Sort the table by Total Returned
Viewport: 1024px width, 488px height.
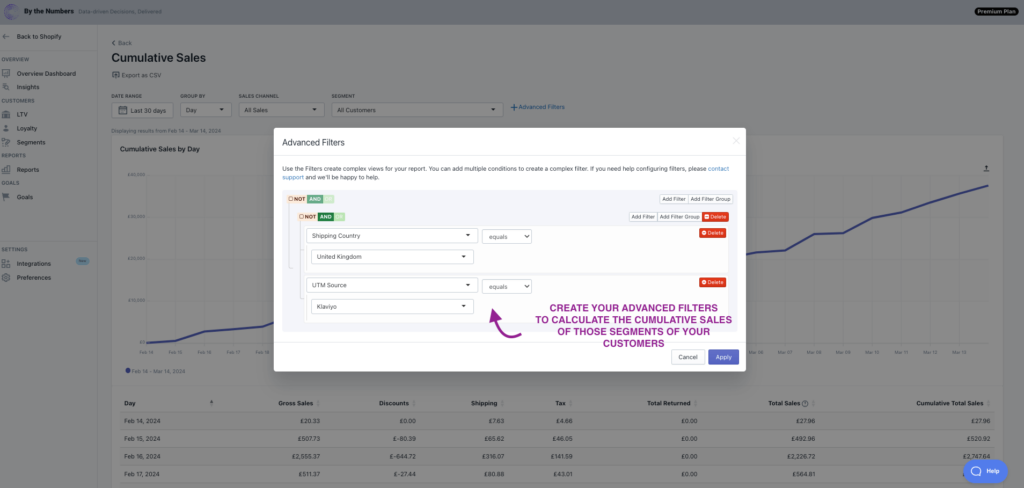[x=695, y=403]
